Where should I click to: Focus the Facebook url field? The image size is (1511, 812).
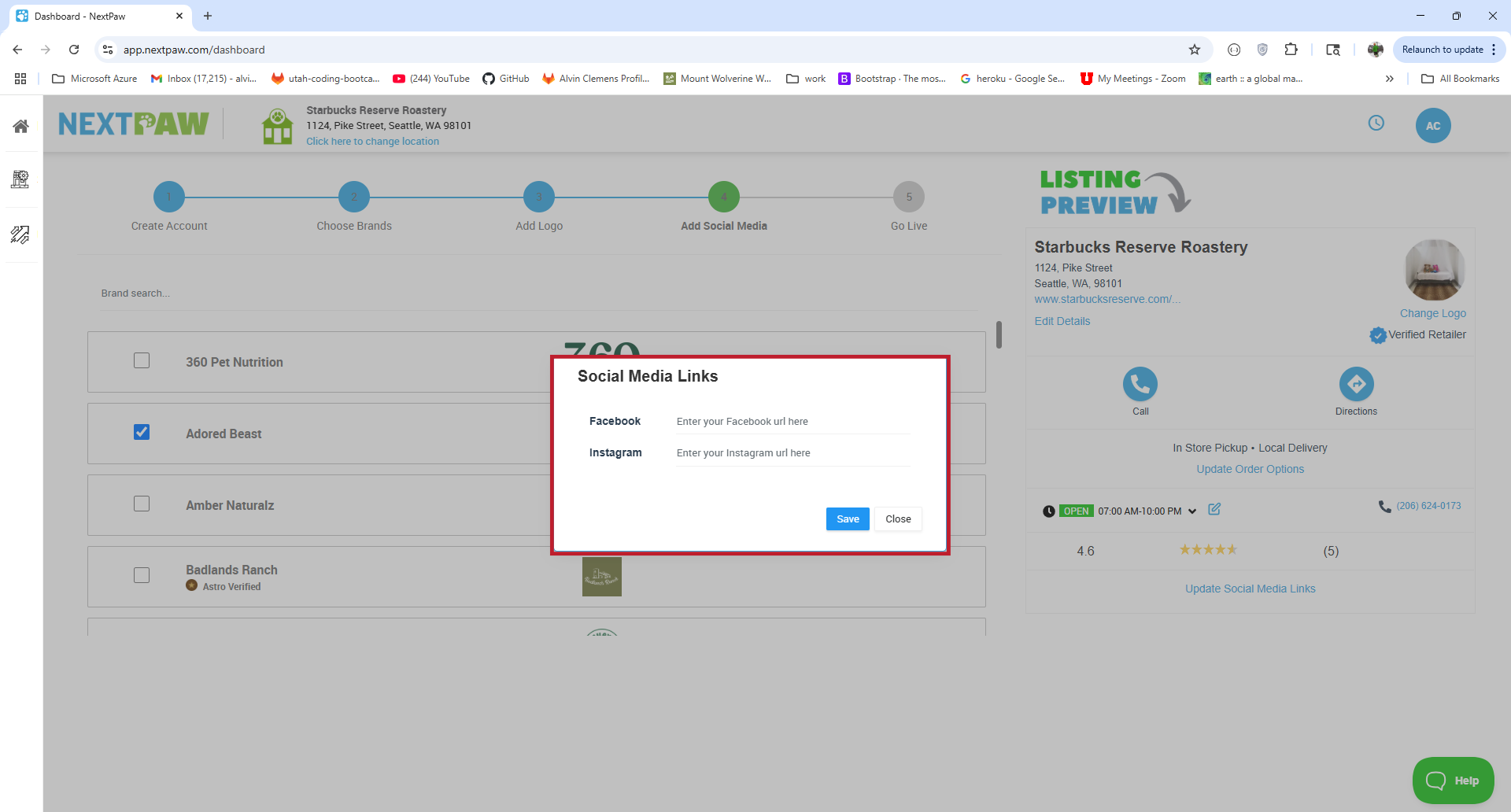point(792,422)
